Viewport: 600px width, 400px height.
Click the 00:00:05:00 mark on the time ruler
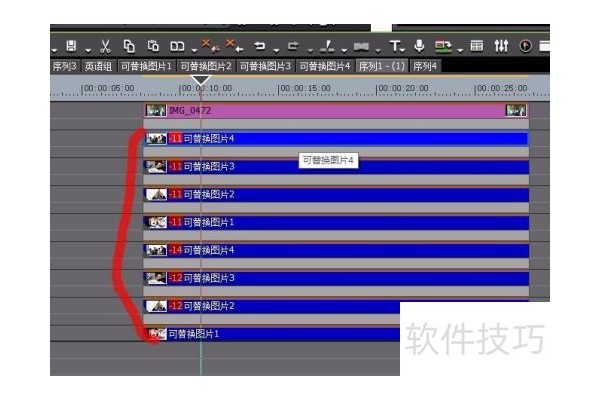(x=109, y=88)
